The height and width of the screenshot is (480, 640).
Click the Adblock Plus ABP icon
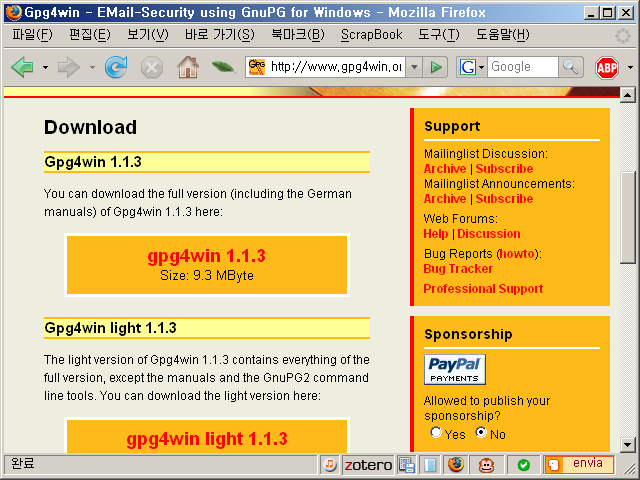607,67
